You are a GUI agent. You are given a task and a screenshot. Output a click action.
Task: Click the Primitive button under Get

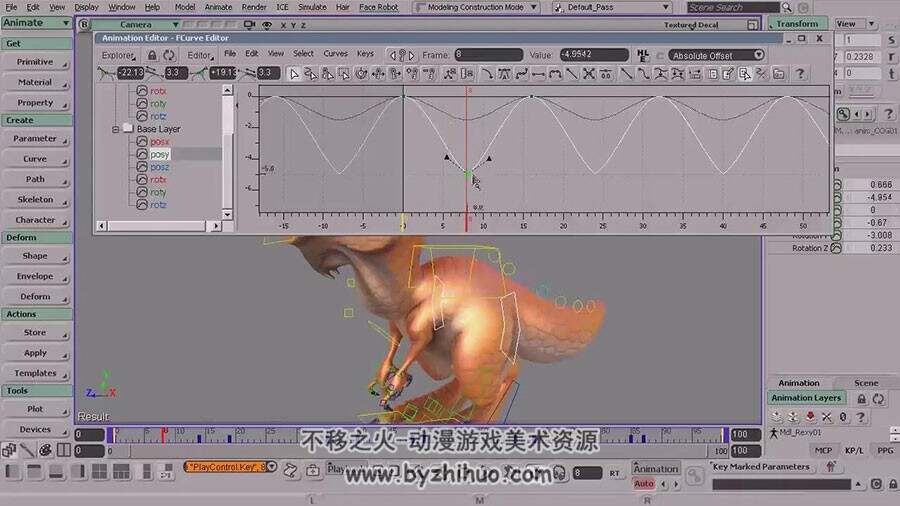36,61
